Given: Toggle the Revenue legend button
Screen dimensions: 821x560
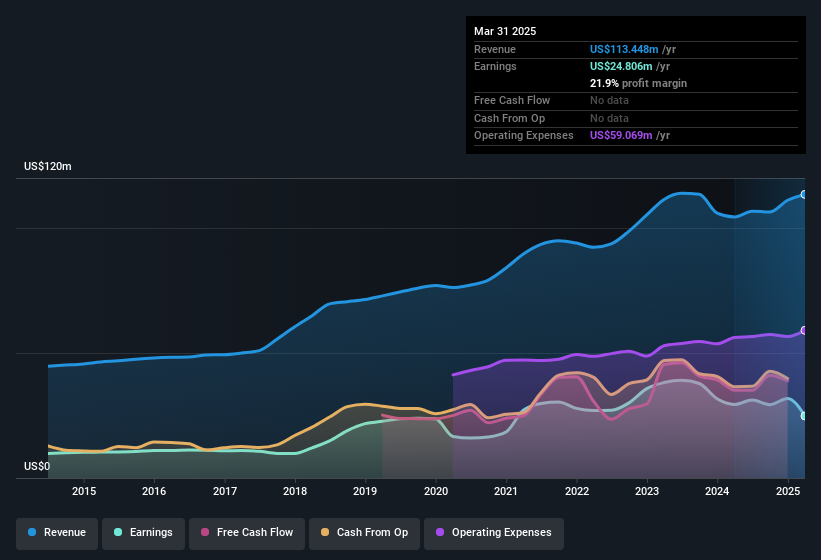Looking at the screenshot, I should [x=57, y=533].
